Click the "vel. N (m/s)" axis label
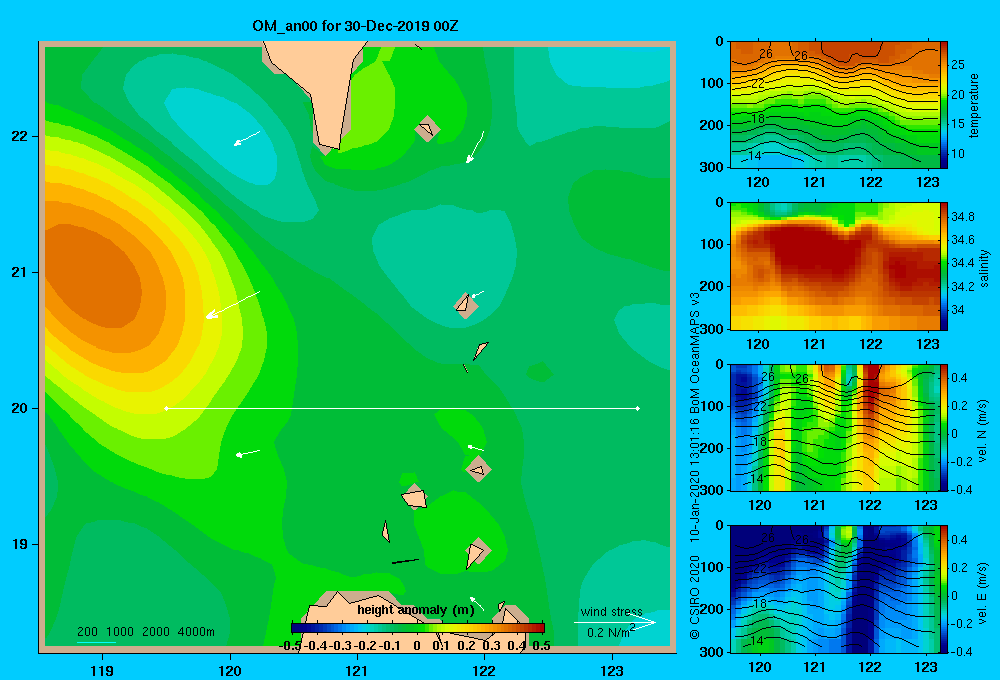 pos(983,431)
